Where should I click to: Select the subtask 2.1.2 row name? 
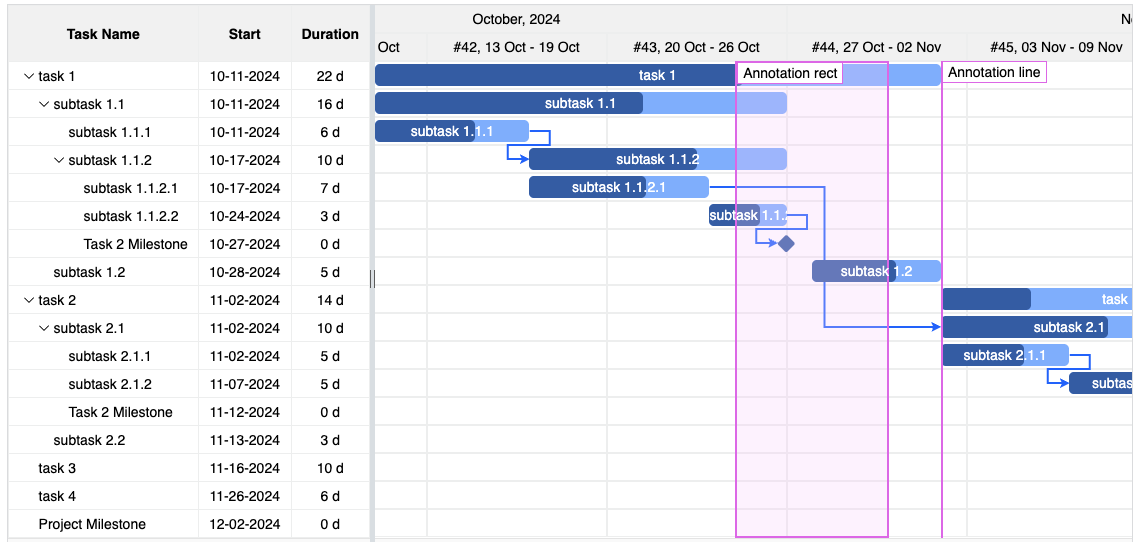[110, 384]
